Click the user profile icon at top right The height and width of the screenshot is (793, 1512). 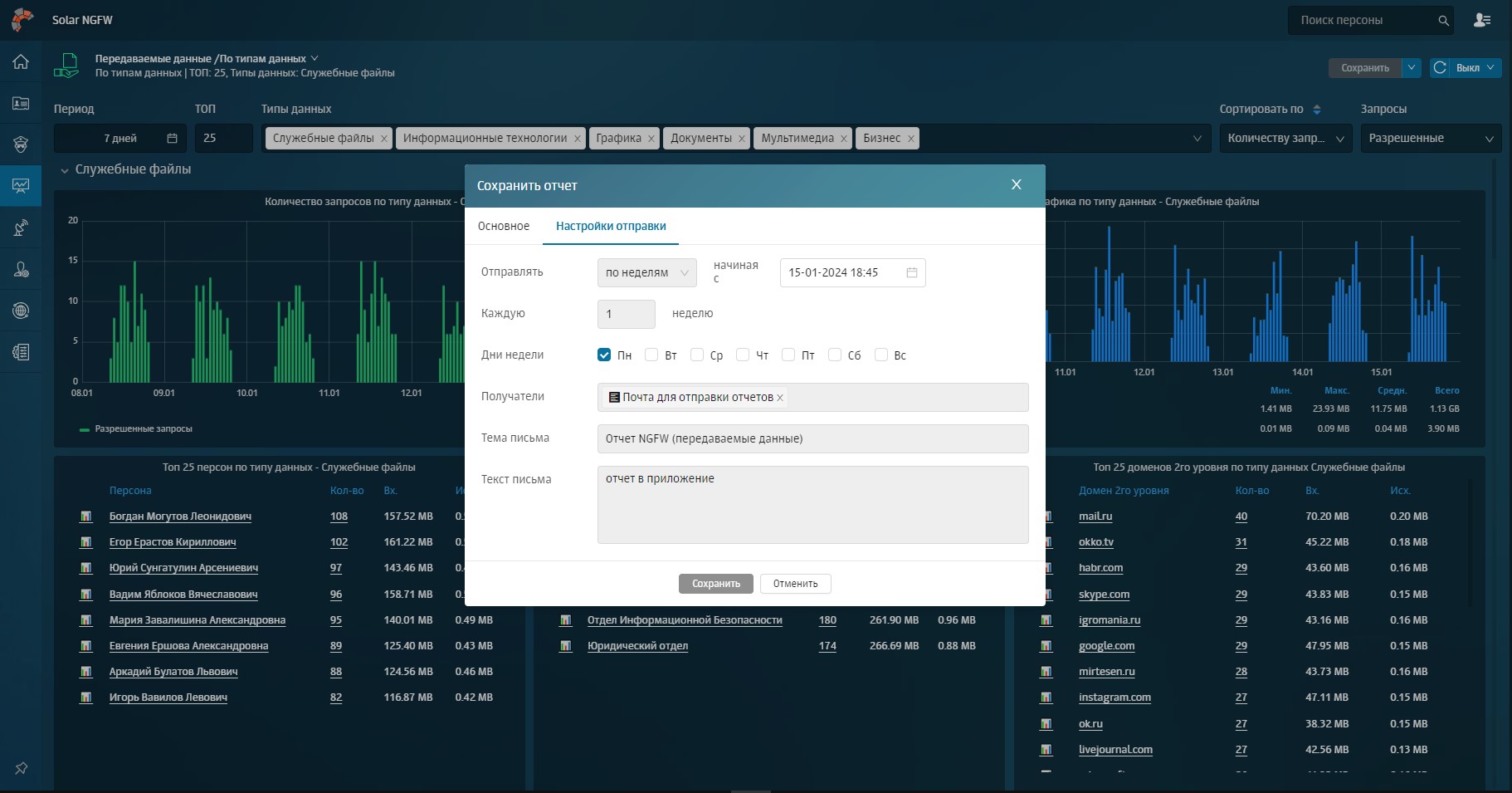pos(1481,20)
